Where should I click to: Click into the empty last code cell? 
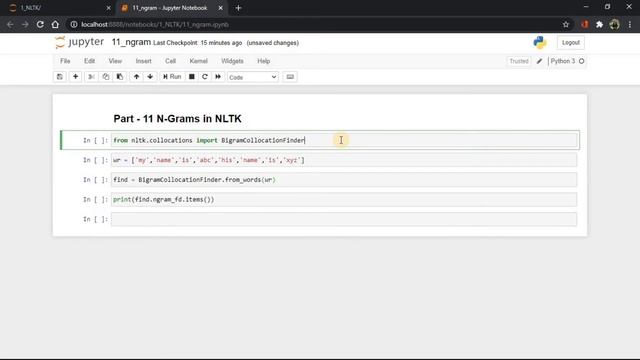(344, 219)
